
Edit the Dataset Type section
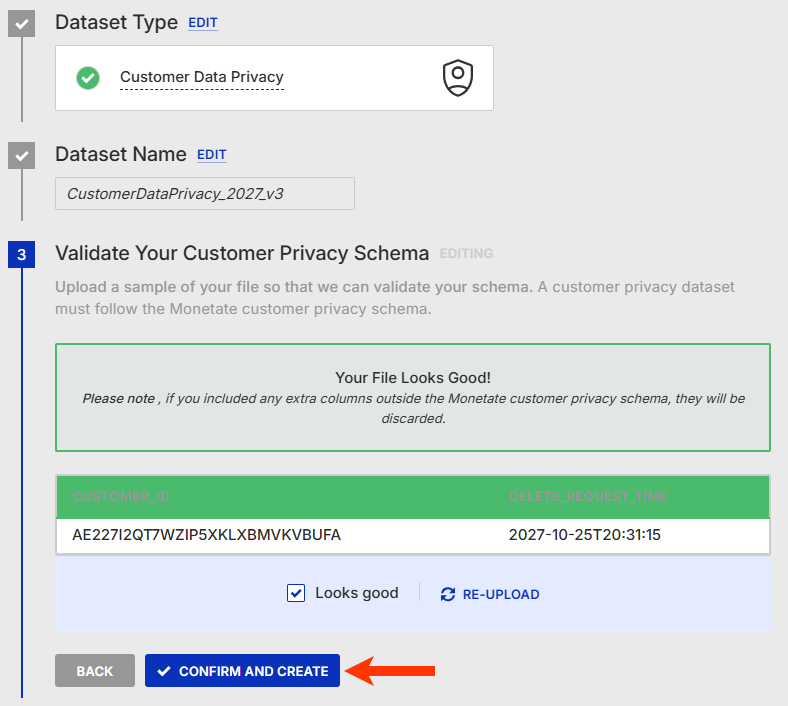coord(203,23)
